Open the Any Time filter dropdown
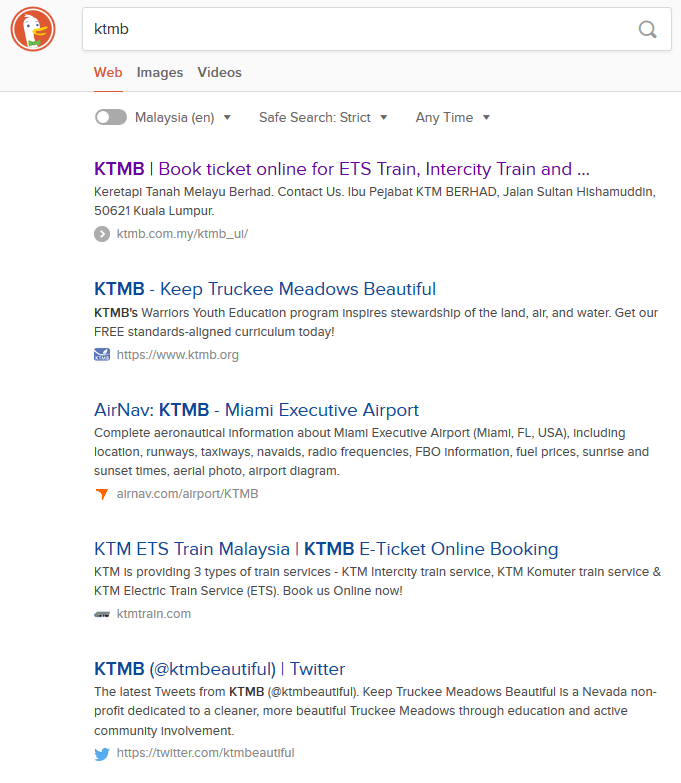681x783 pixels. coord(453,117)
